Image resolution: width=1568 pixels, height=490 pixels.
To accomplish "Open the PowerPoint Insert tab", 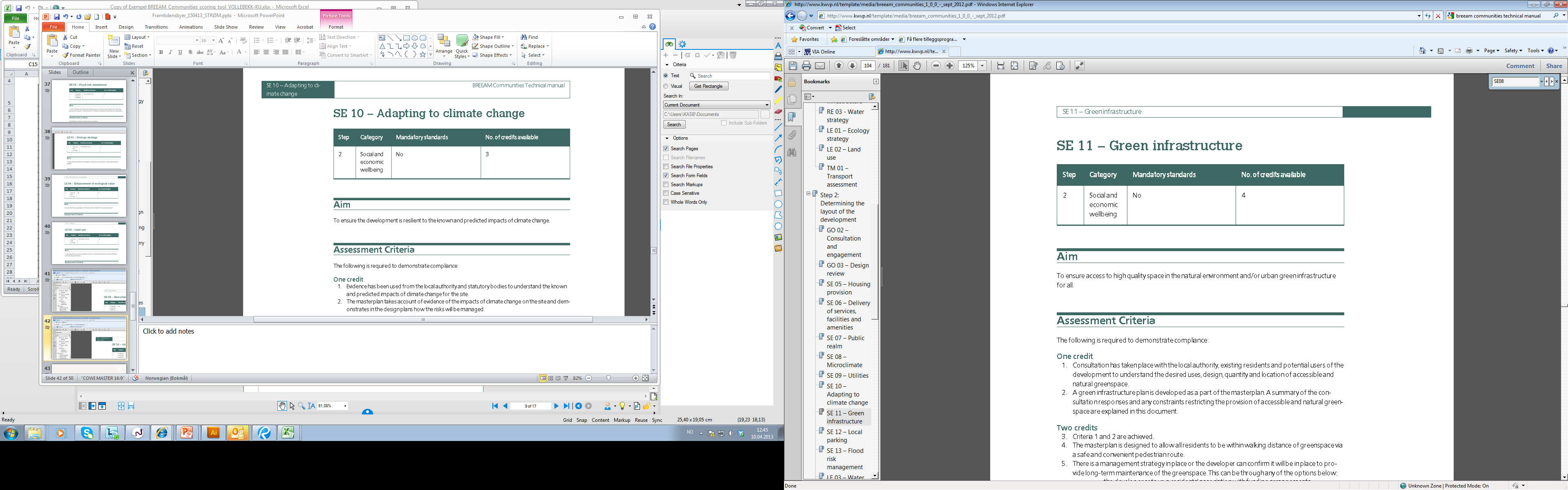I will click(101, 27).
